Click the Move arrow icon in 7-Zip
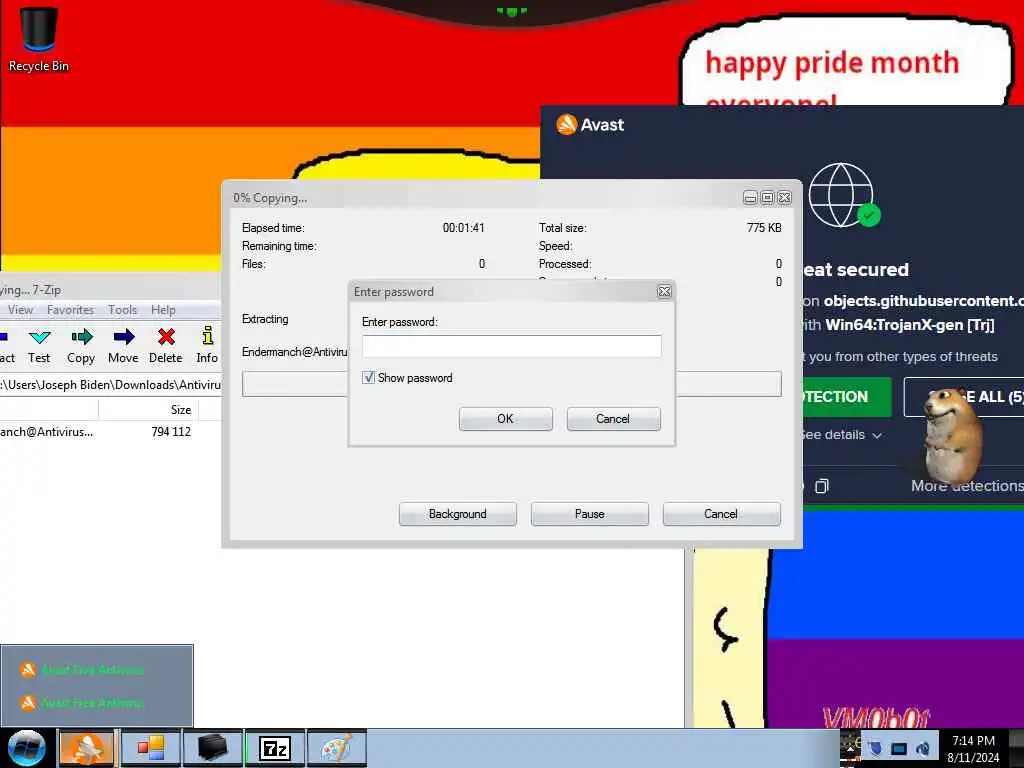This screenshot has height=768, width=1024. (123, 338)
